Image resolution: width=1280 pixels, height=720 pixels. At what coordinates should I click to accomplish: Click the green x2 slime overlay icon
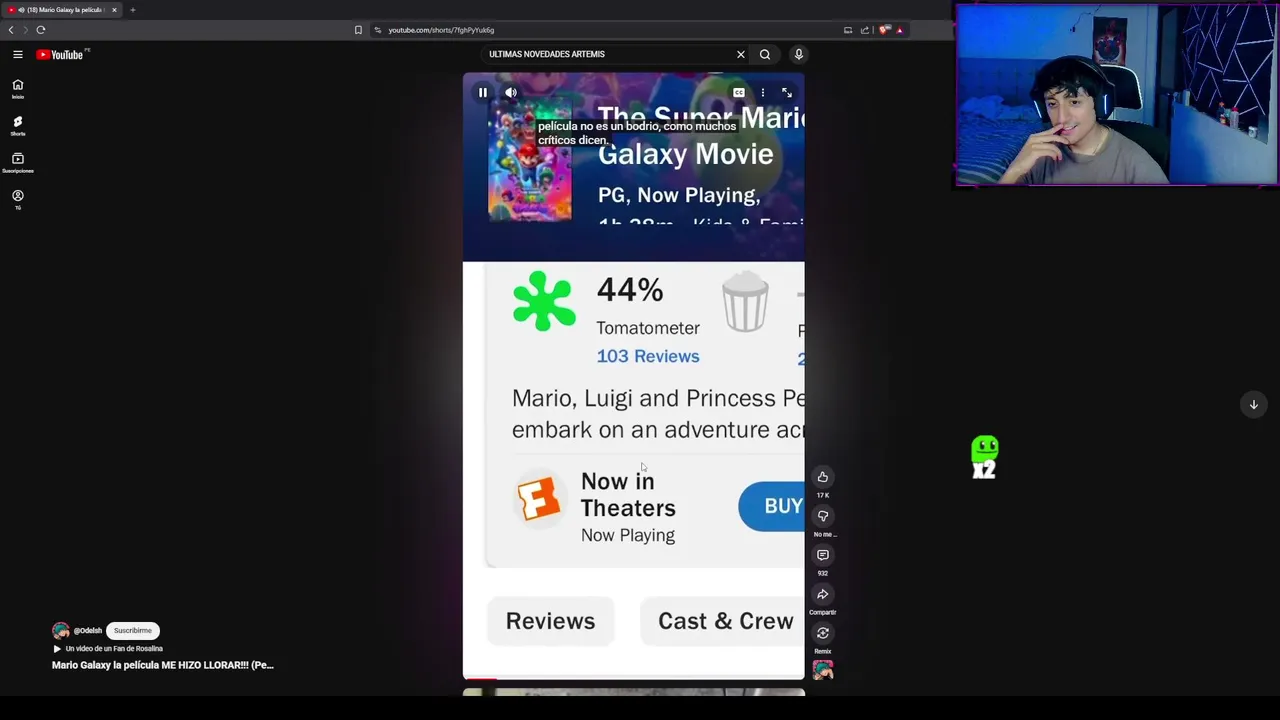pyautogui.click(x=985, y=458)
